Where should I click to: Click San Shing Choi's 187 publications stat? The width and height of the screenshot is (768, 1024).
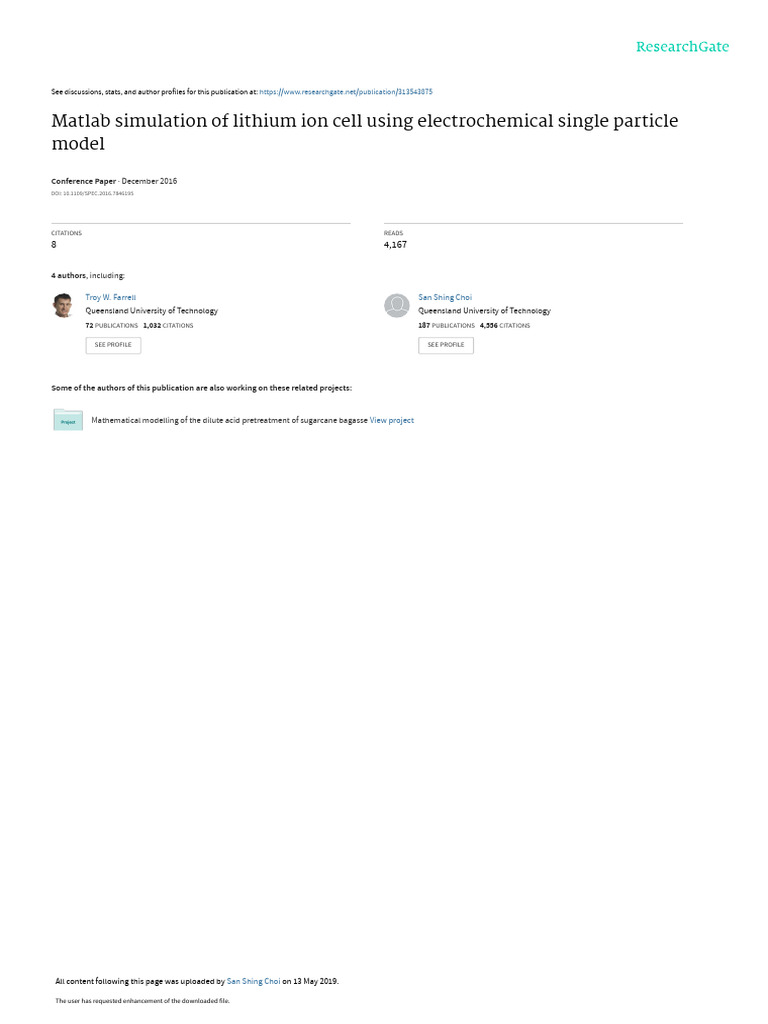(x=447, y=325)
